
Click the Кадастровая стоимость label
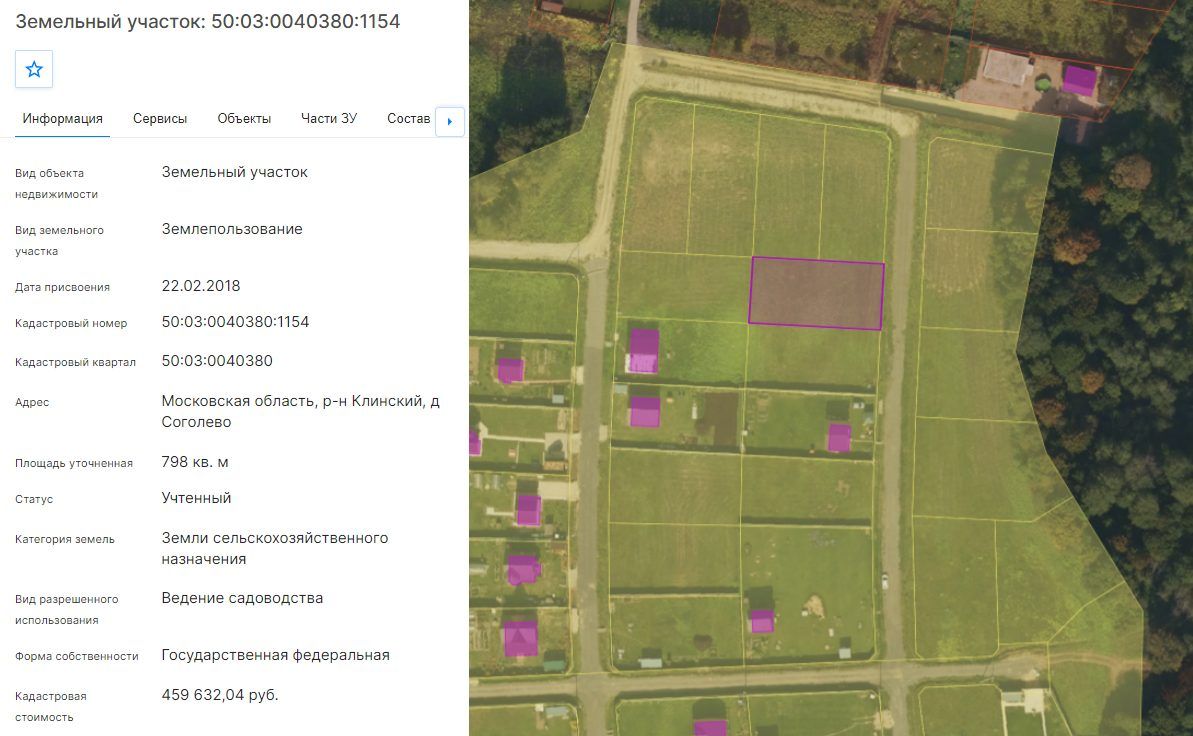(x=51, y=706)
